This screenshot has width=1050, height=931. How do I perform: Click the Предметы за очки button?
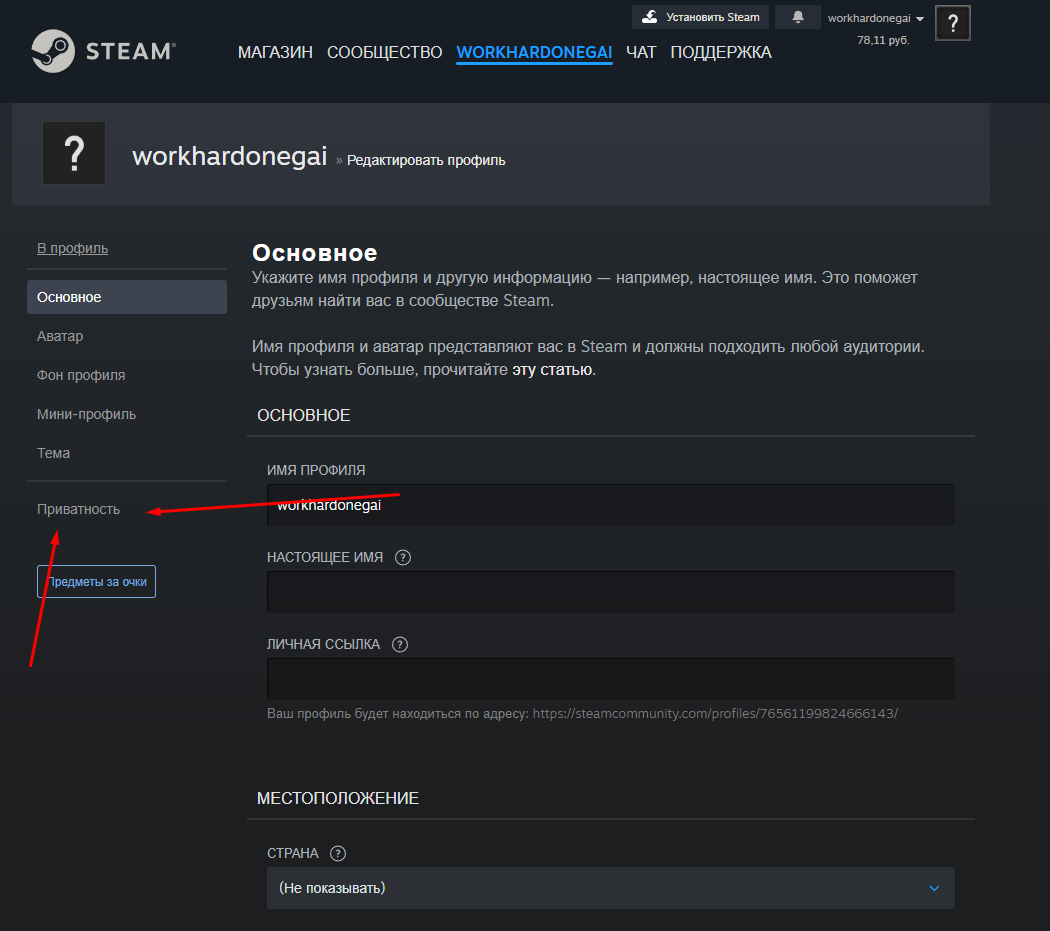click(96, 581)
